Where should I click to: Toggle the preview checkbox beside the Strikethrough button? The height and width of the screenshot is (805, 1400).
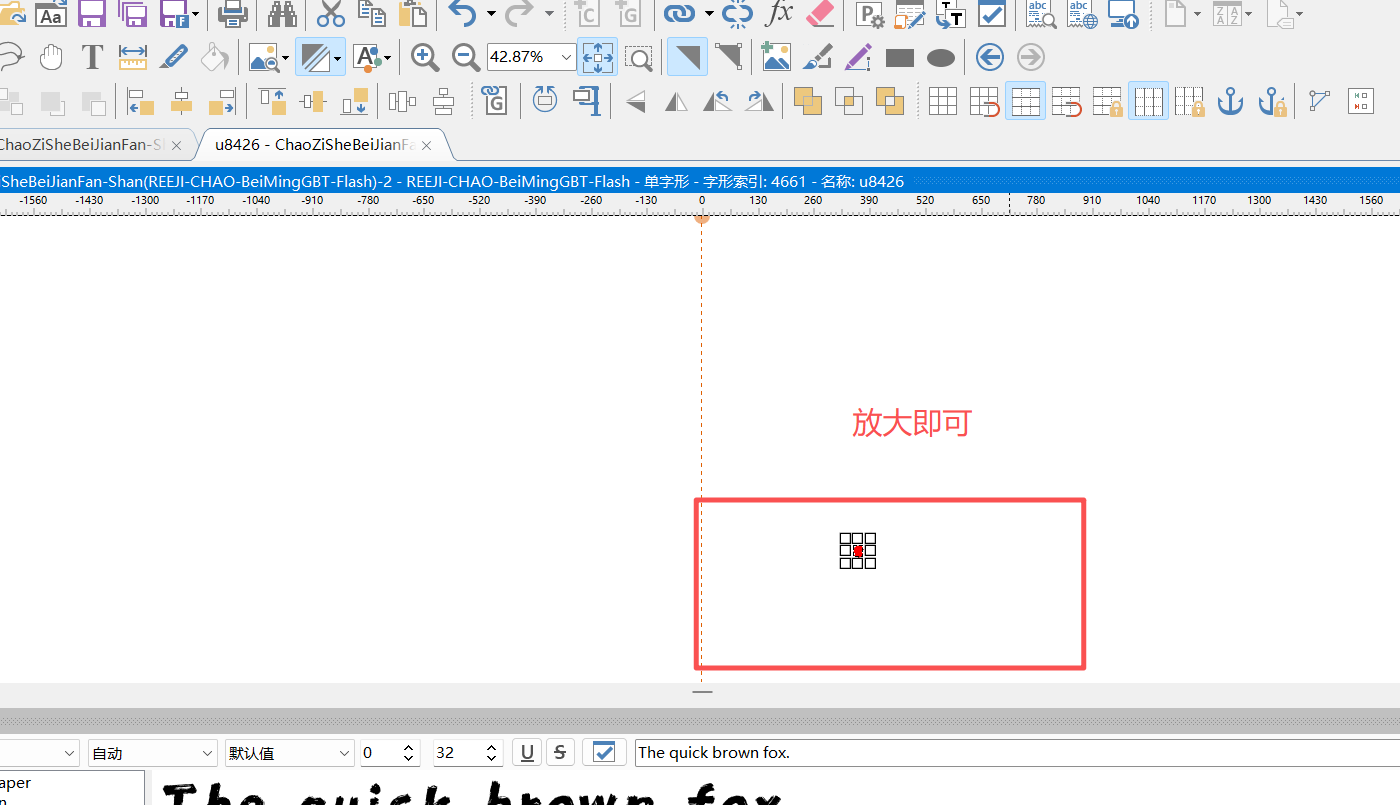click(x=604, y=752)
